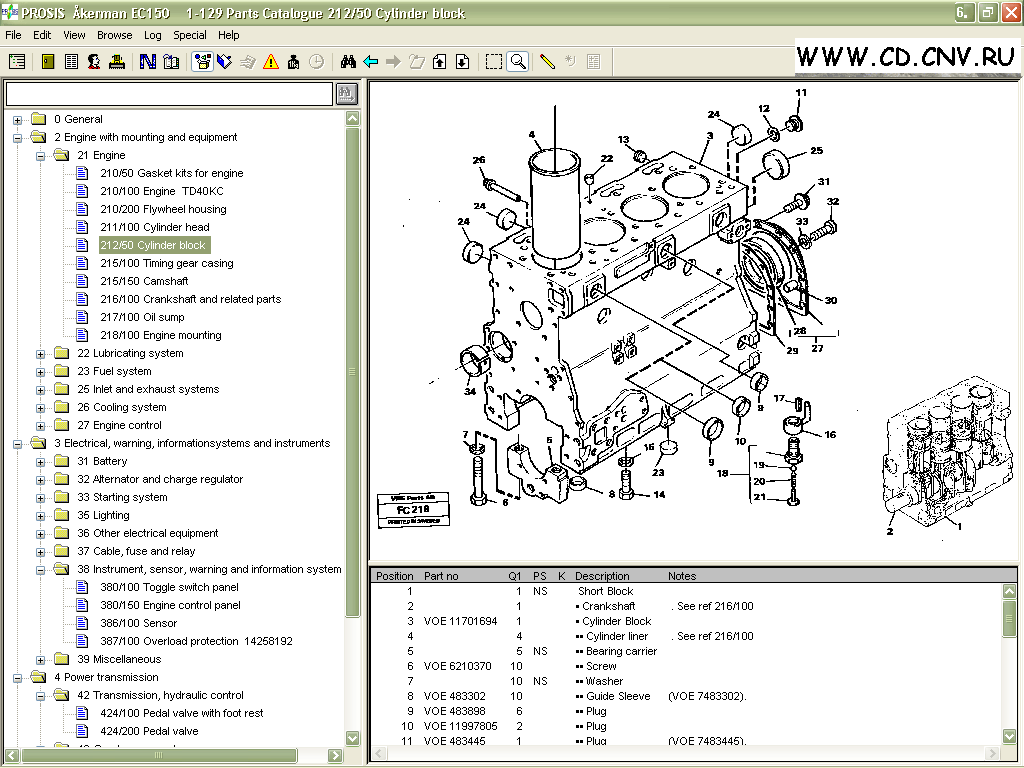The width and height of the screenshot is (1024, 768).
Task: Click the search button beside tree search field
Action: click(x=346, y=94)
